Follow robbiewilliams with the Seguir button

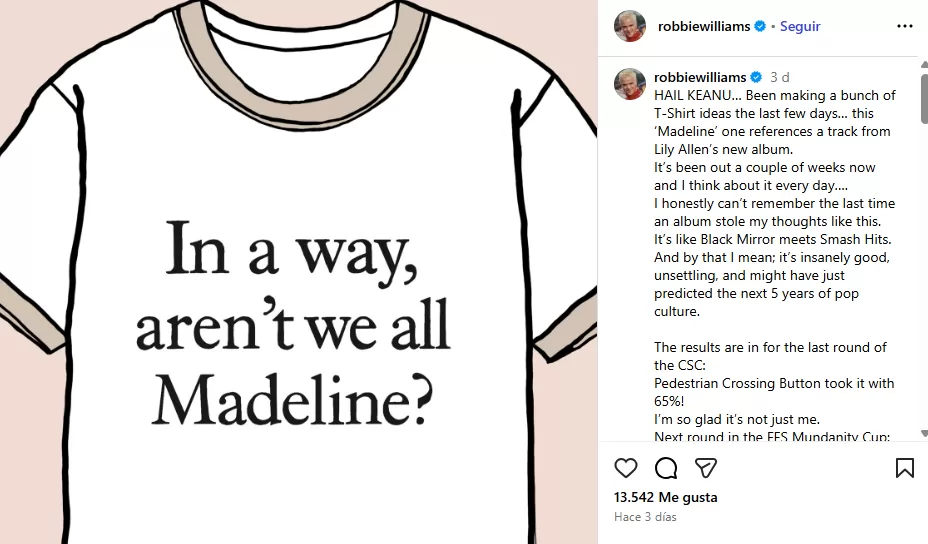[800, 26]
